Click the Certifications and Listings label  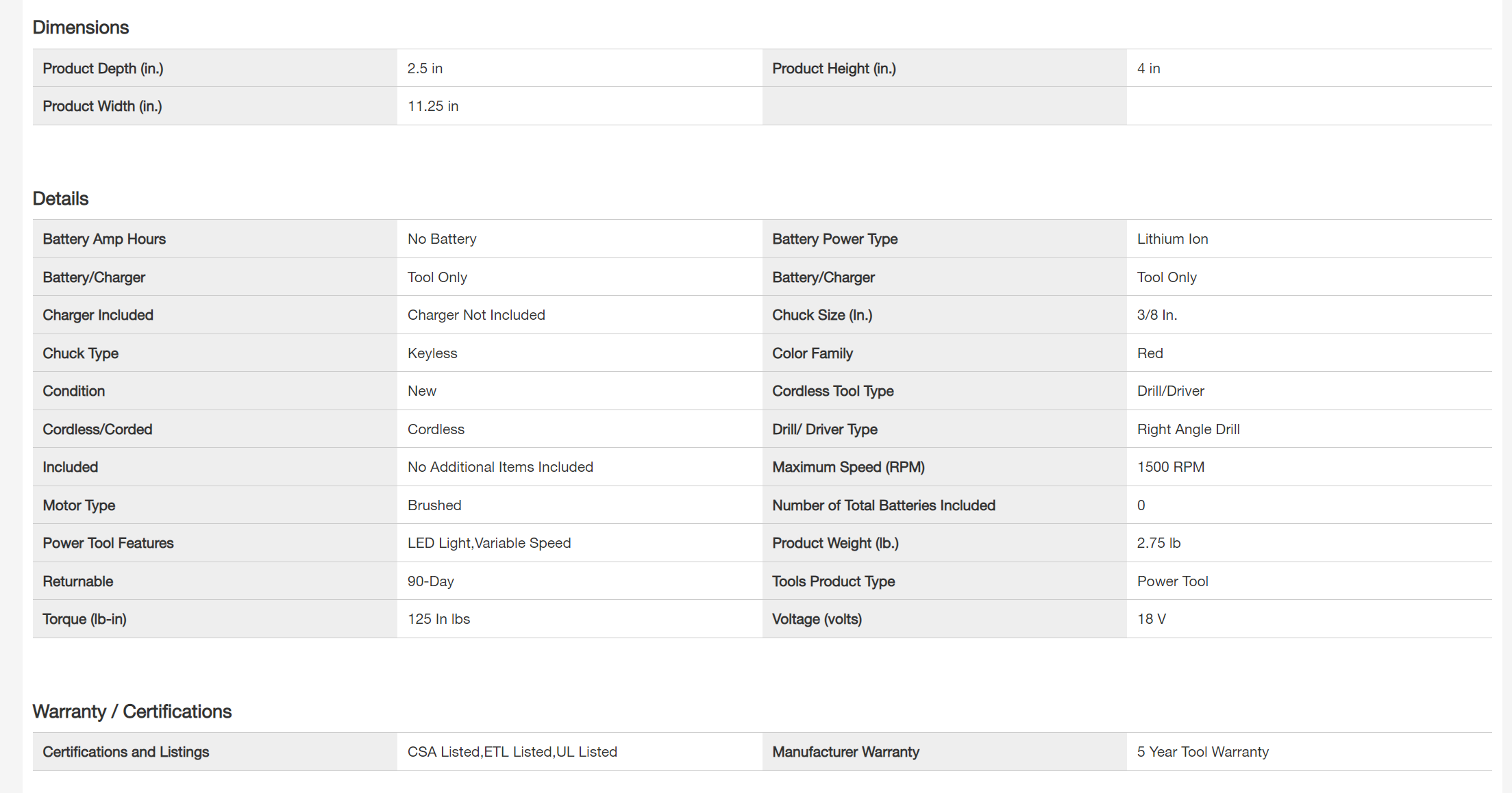point(126,752)
